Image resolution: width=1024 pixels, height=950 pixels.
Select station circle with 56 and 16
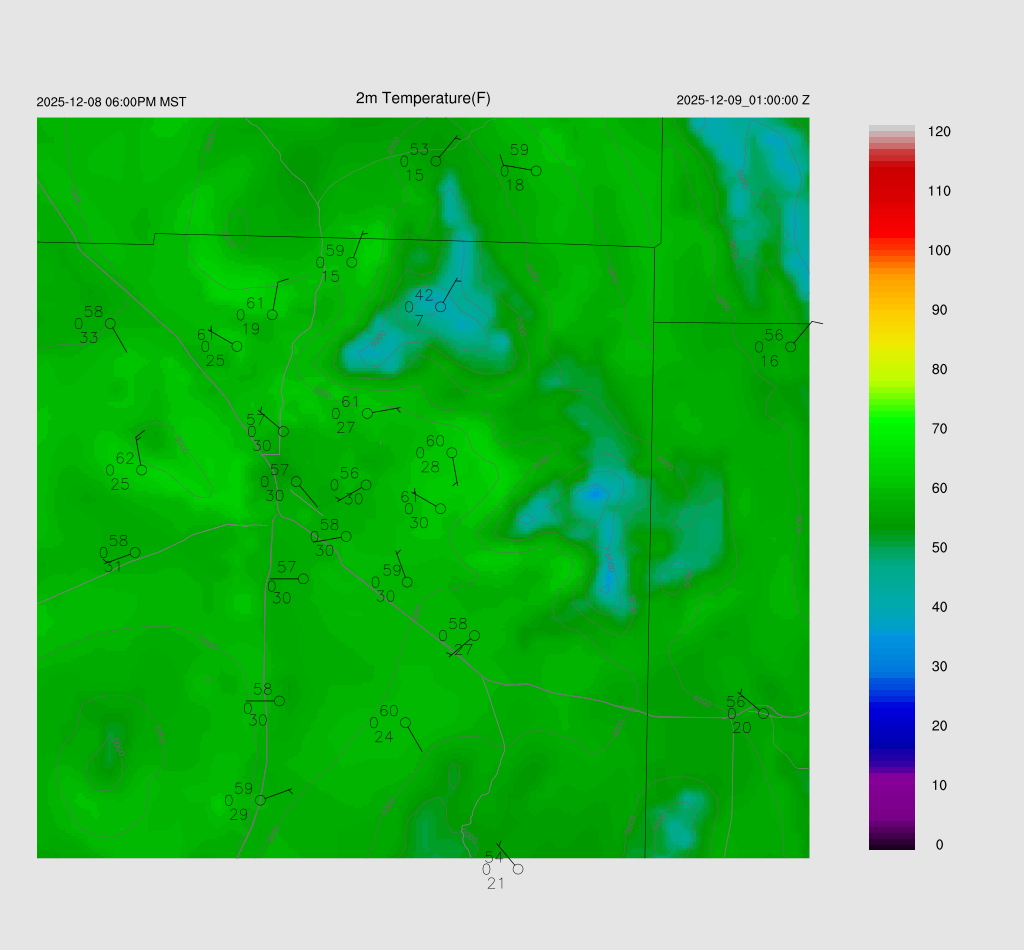790,347
